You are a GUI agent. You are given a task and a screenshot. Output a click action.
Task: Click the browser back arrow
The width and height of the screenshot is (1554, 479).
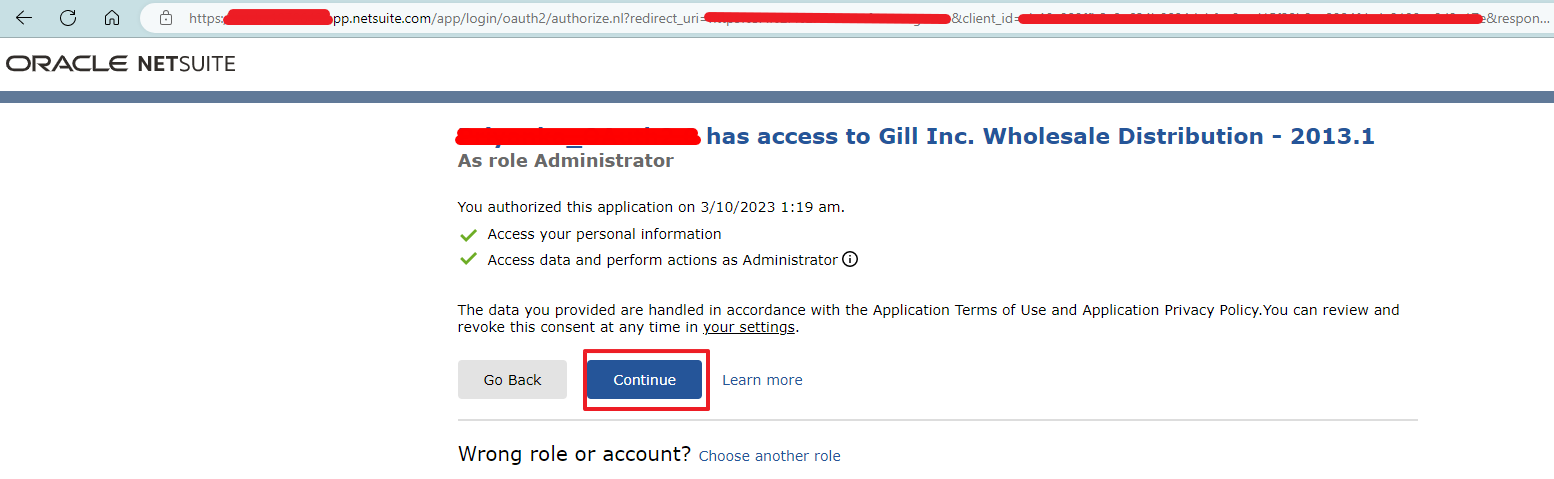(24, 18)
